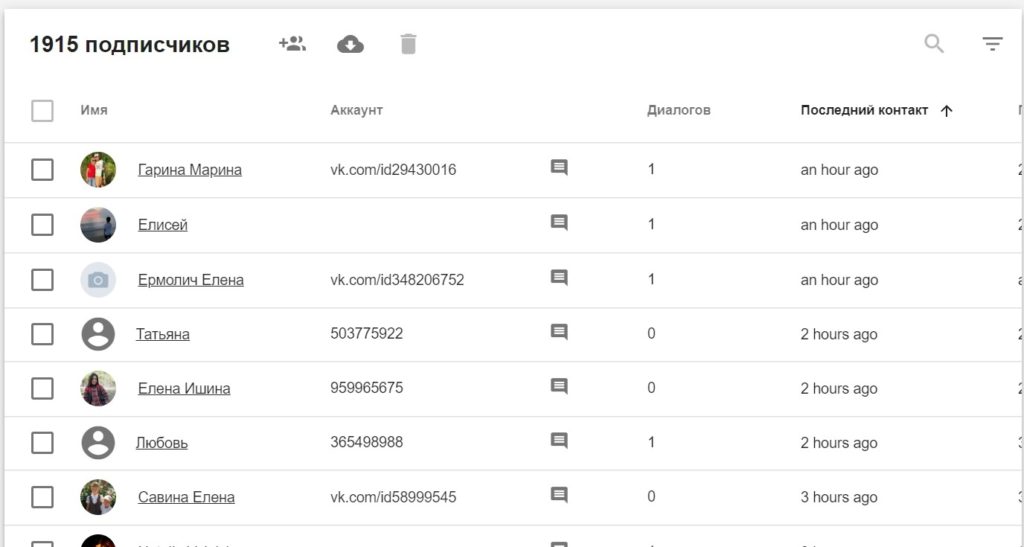1024x547 pixels.
Task: Check the box for Ермолич Елена
Action: [42, 280]
